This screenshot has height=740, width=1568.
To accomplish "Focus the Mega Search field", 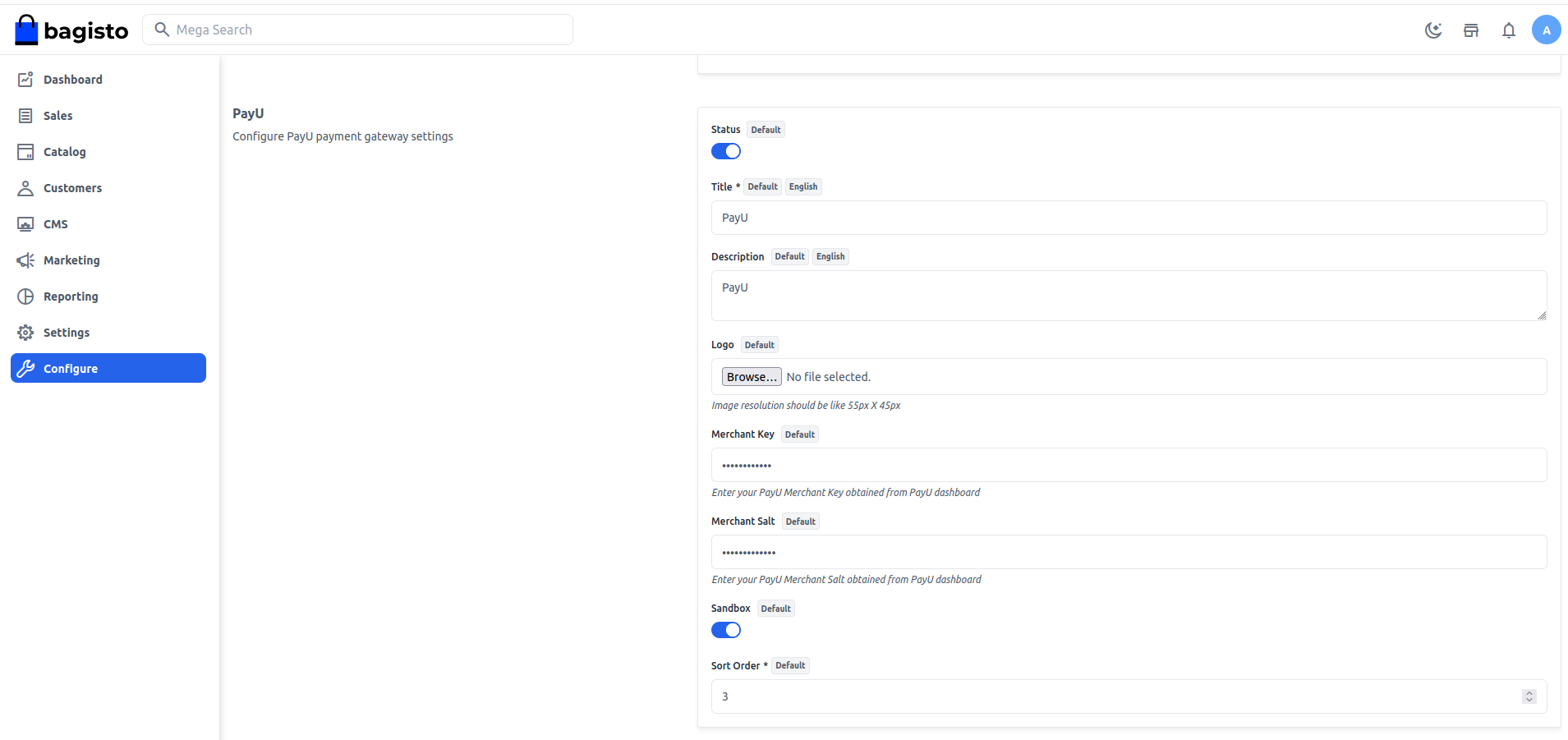I will (x=370, y=30).
